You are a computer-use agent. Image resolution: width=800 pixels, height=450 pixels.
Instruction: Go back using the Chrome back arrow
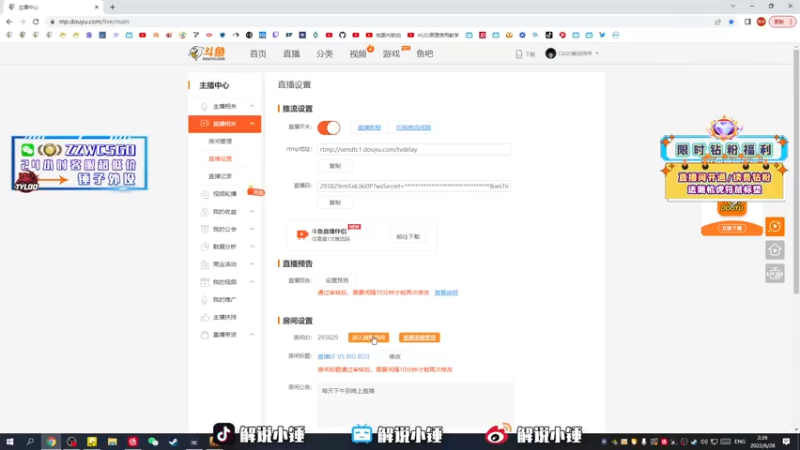(x=9, y=21)
